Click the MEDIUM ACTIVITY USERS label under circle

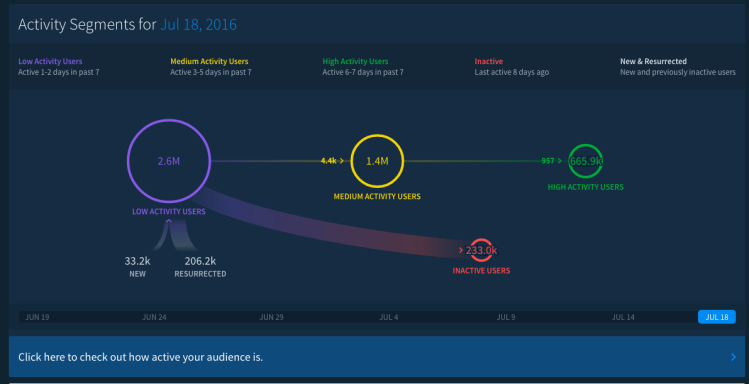tap(377, 196)
